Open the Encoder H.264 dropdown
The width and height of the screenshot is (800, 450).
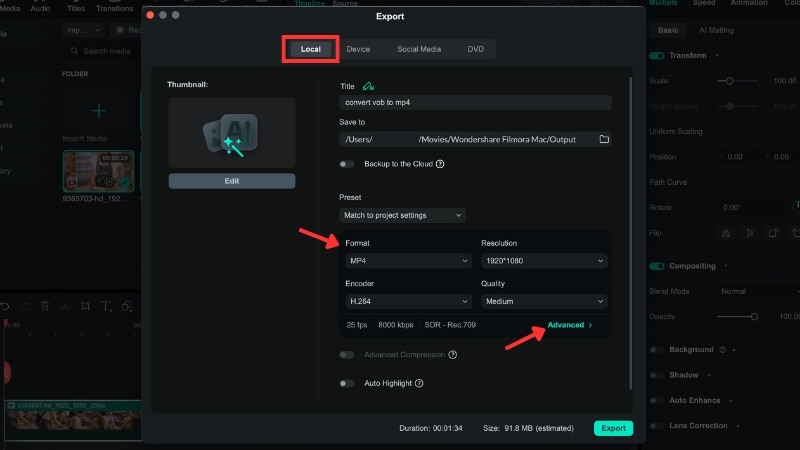coord(408,302)
